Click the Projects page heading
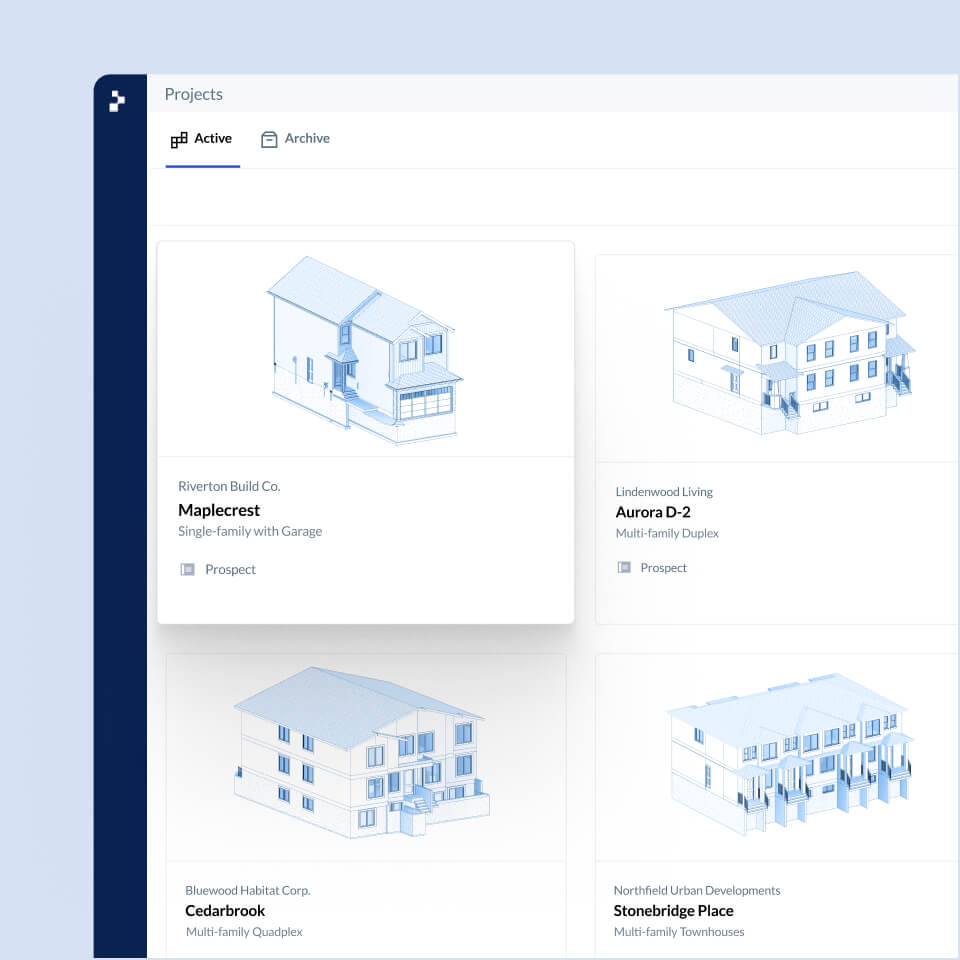This screenshot has width=960, height=960. pyautogui.click(x=193, y=94)
